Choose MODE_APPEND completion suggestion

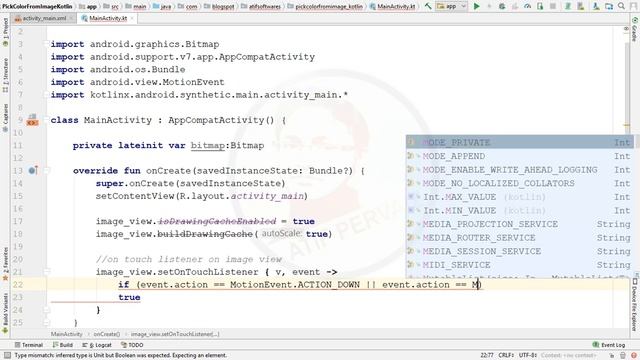(520, 156)
